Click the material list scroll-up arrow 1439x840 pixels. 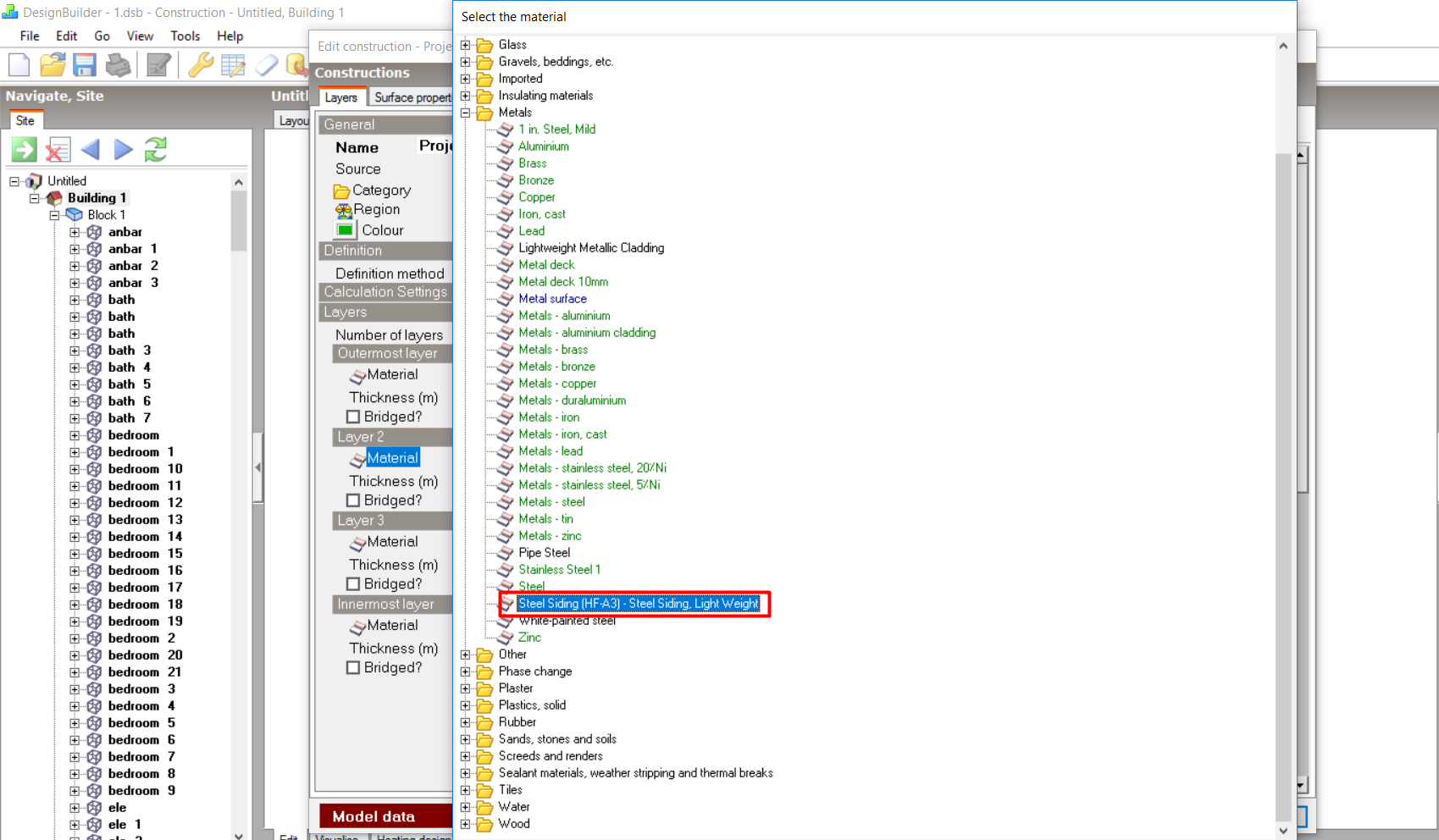tap(1283, 46)
